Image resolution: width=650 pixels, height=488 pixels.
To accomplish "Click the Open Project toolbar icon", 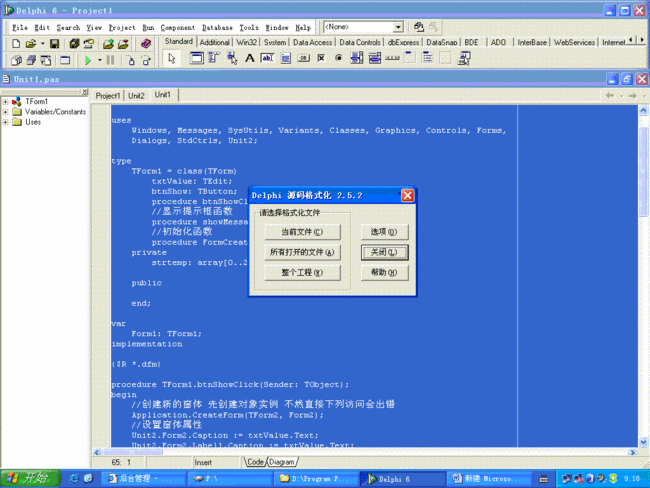I will coord(89,44).
